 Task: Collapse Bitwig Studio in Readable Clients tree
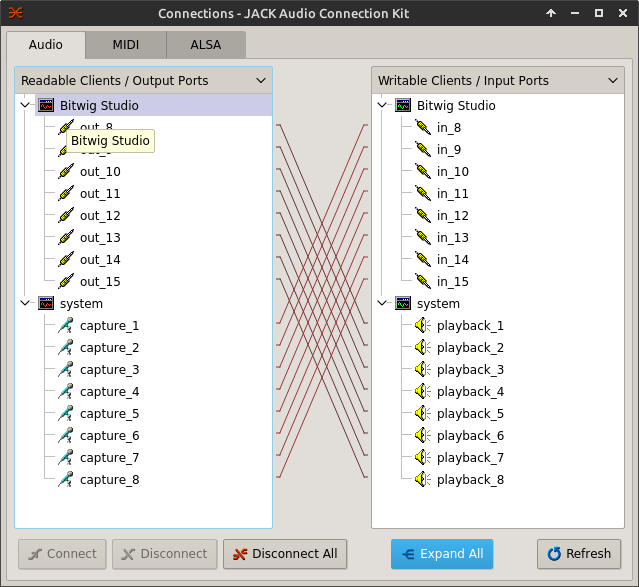pyautogui.click(x=25, y=106)
